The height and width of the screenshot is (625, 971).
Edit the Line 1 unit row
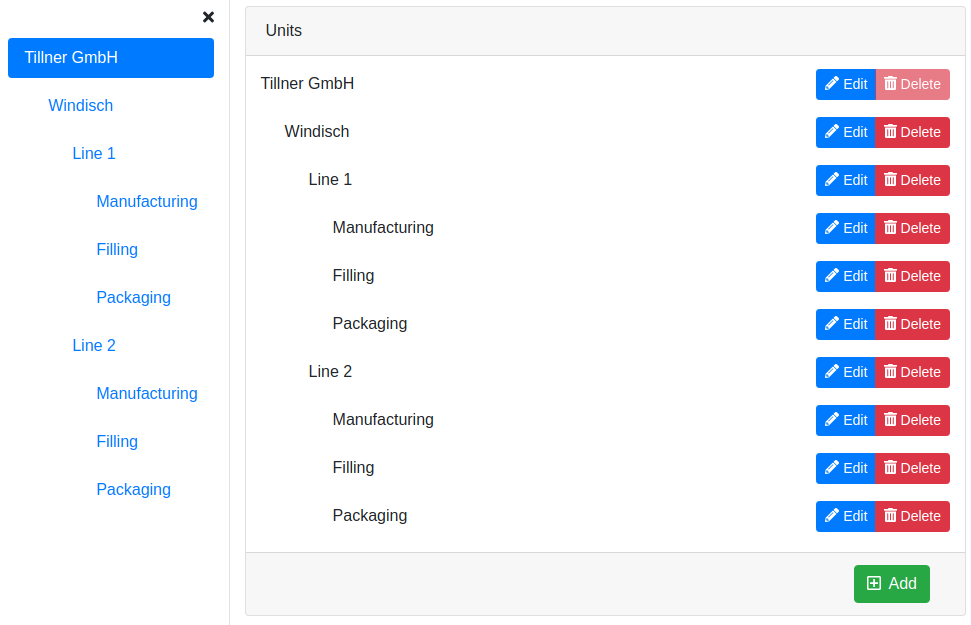click(846, 180)
